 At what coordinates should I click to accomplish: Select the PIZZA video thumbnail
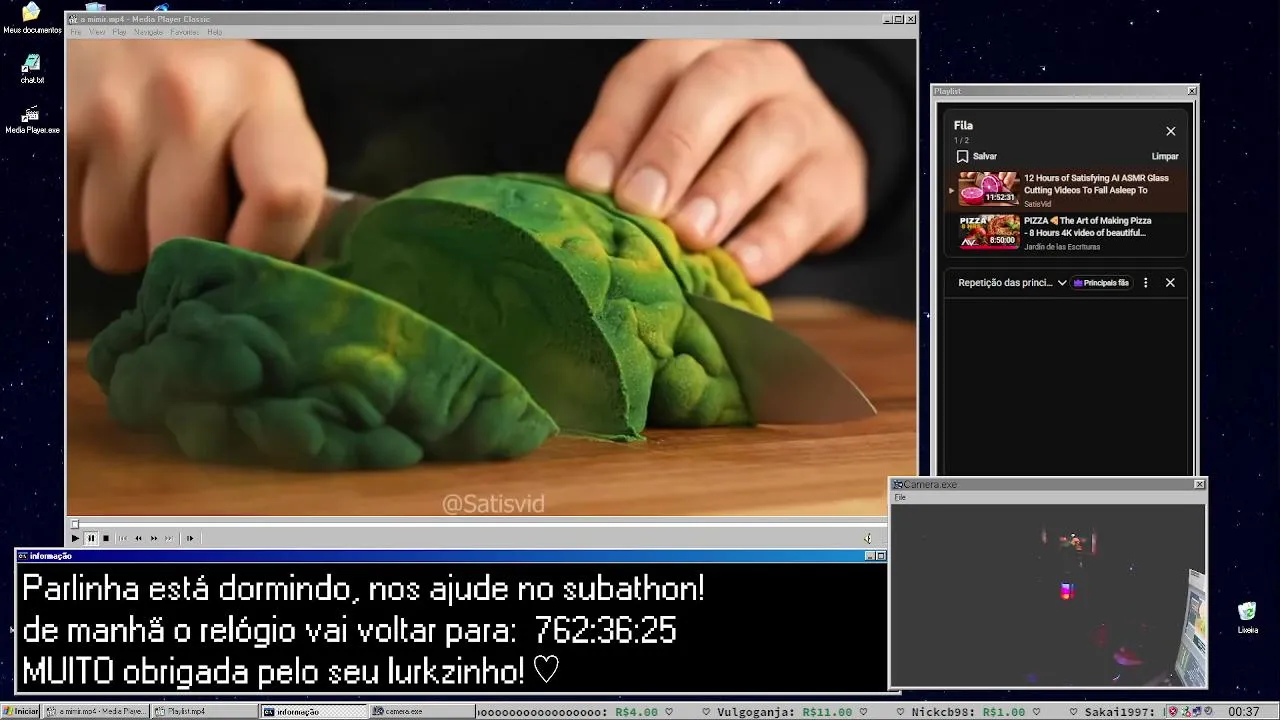pos(989,231)
